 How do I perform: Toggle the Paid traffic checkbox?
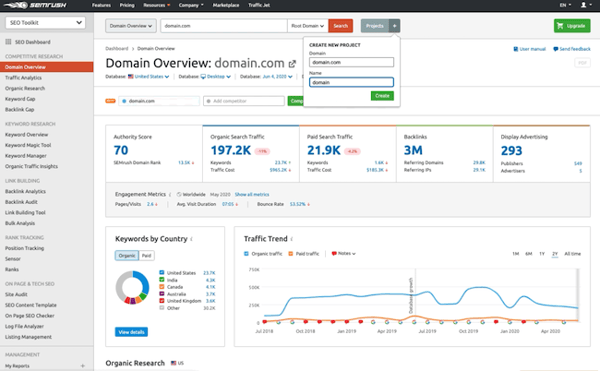(290, 254)
